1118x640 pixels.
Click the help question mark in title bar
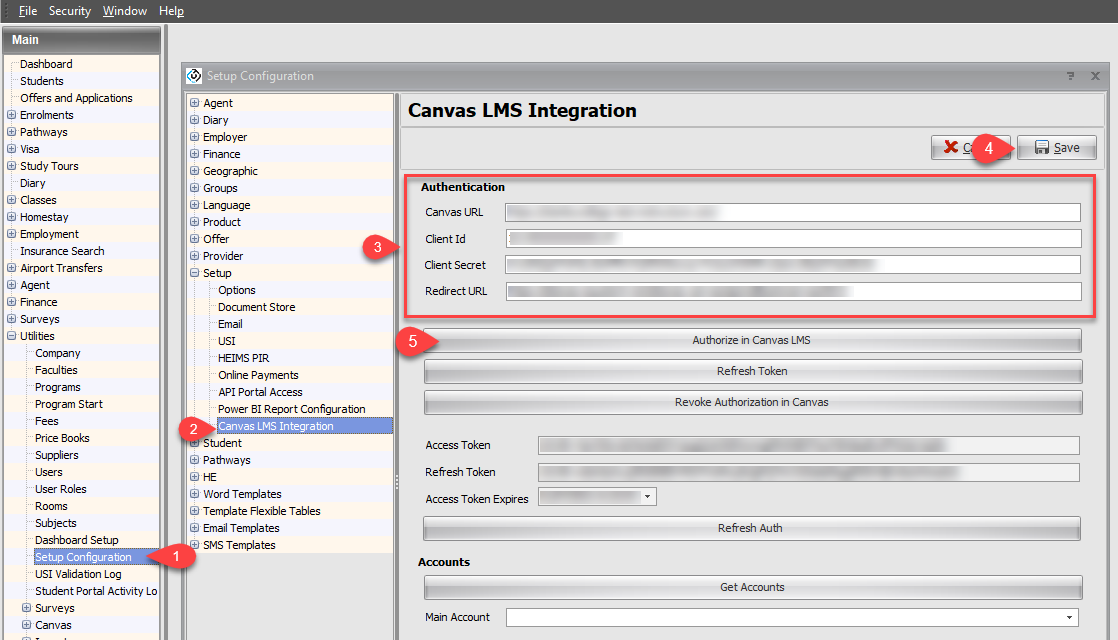click(1070, 76)
